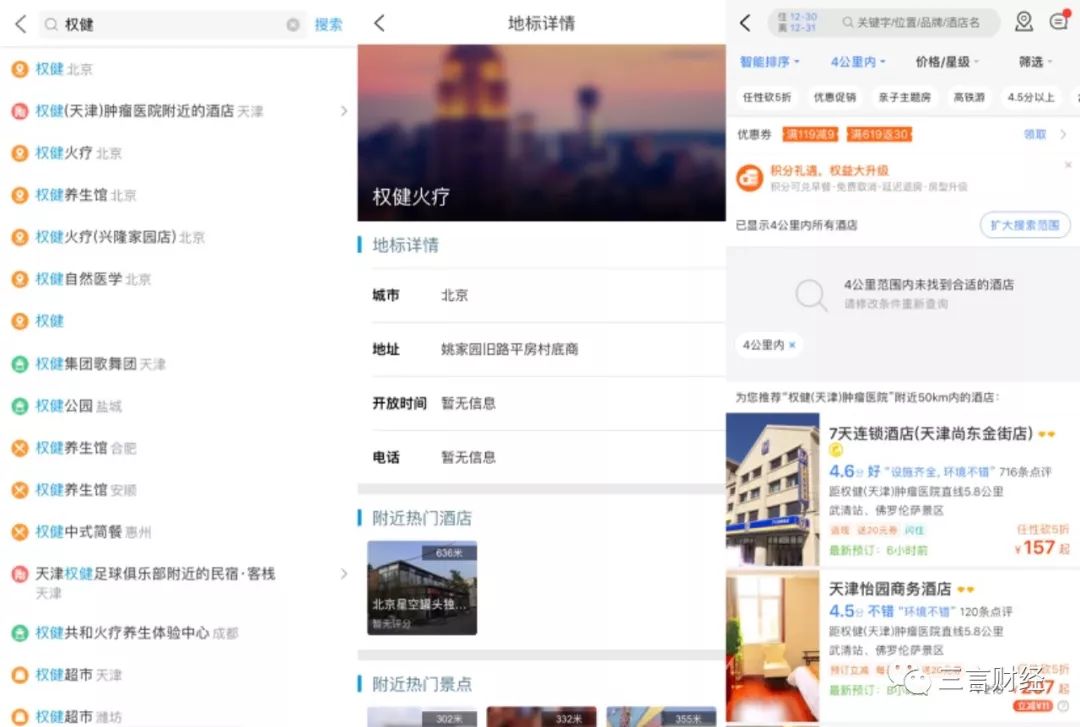This screenshot has width=1080, height=727.
Task: Clear the 权健 search text
Action: coord(293,25)
